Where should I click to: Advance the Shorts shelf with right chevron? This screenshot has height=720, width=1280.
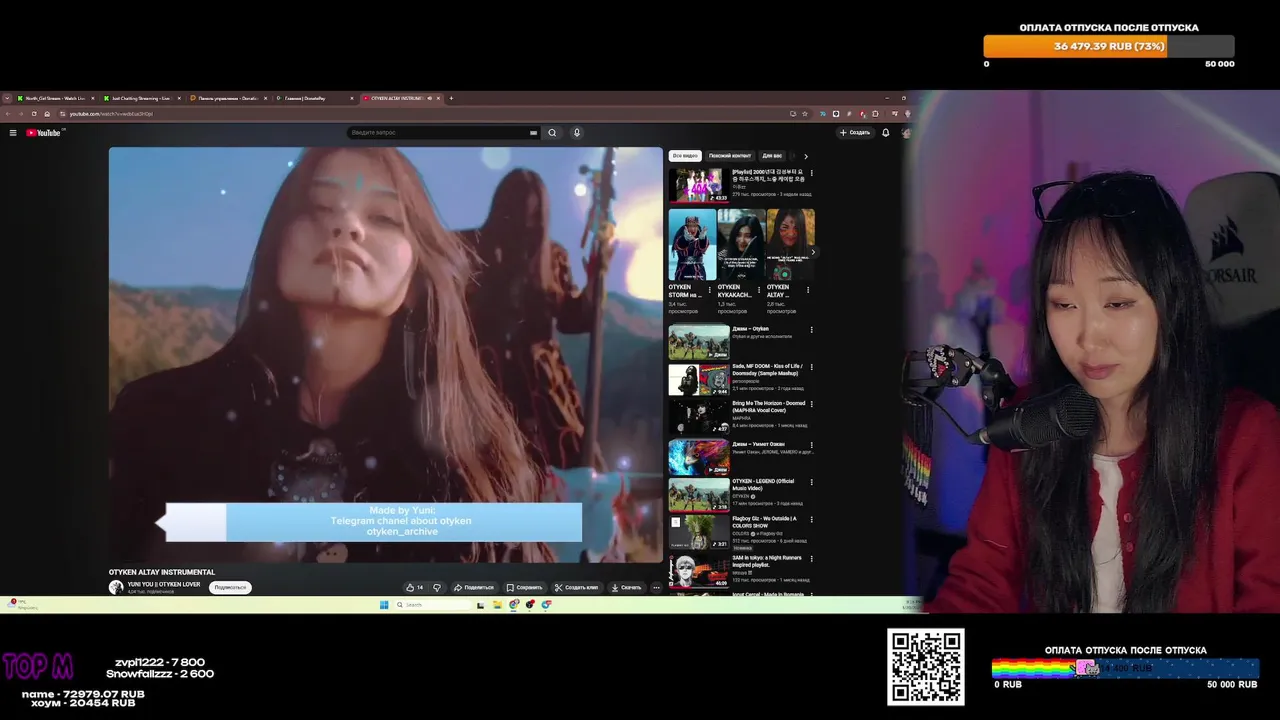(x=812, y=252)
